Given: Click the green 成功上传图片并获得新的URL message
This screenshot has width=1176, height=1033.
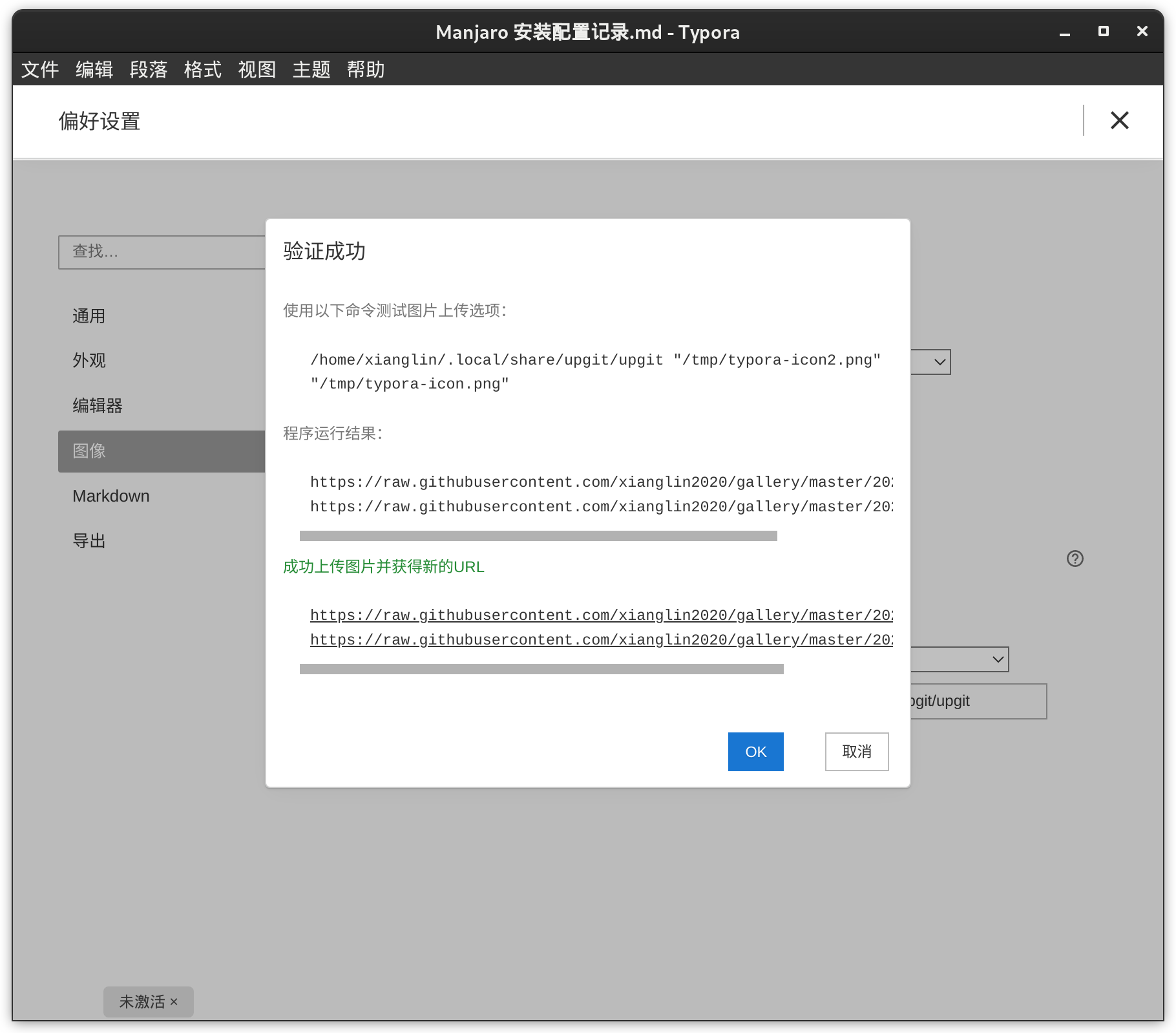Looking at the screenshot, I should pyautogui.click(x=384, y=567).
